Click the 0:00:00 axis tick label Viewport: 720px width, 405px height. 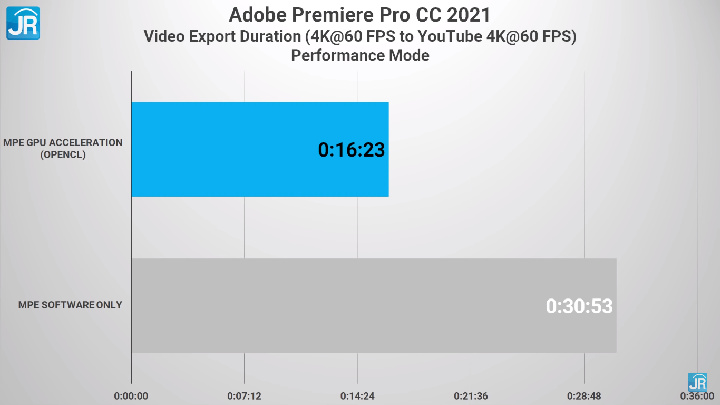click(x=131, y=396)
